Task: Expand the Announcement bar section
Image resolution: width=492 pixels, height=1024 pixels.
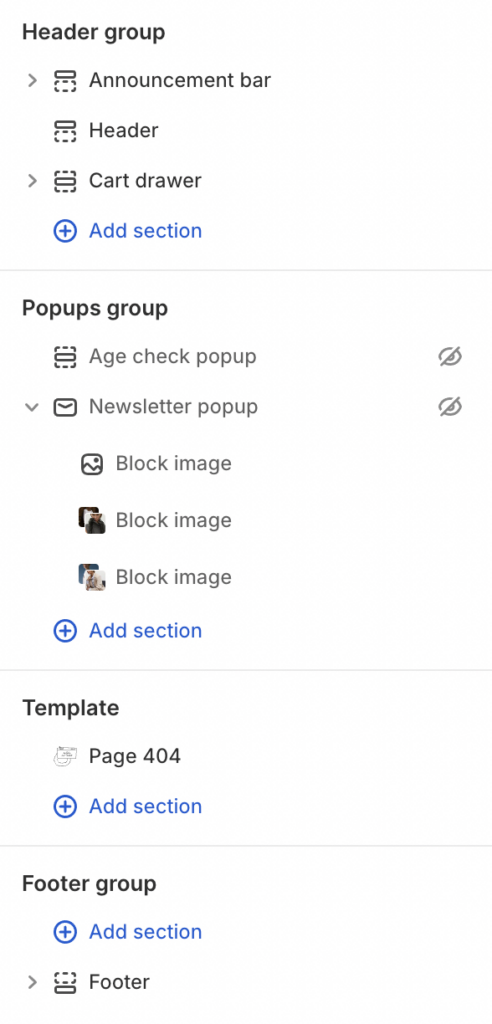Action: (x=31, y=81)
